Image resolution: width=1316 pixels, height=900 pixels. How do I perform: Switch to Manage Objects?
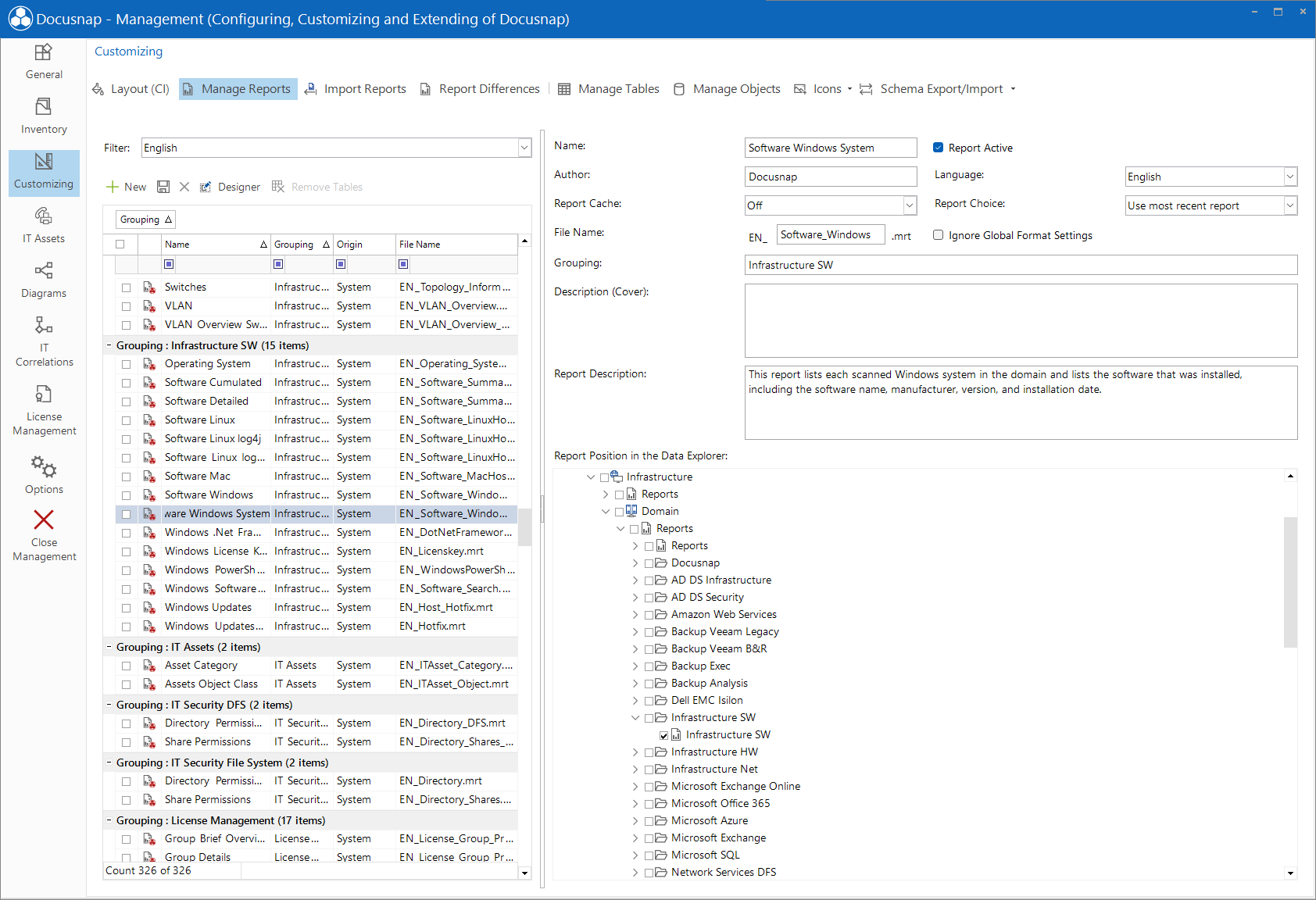(728, 89)
